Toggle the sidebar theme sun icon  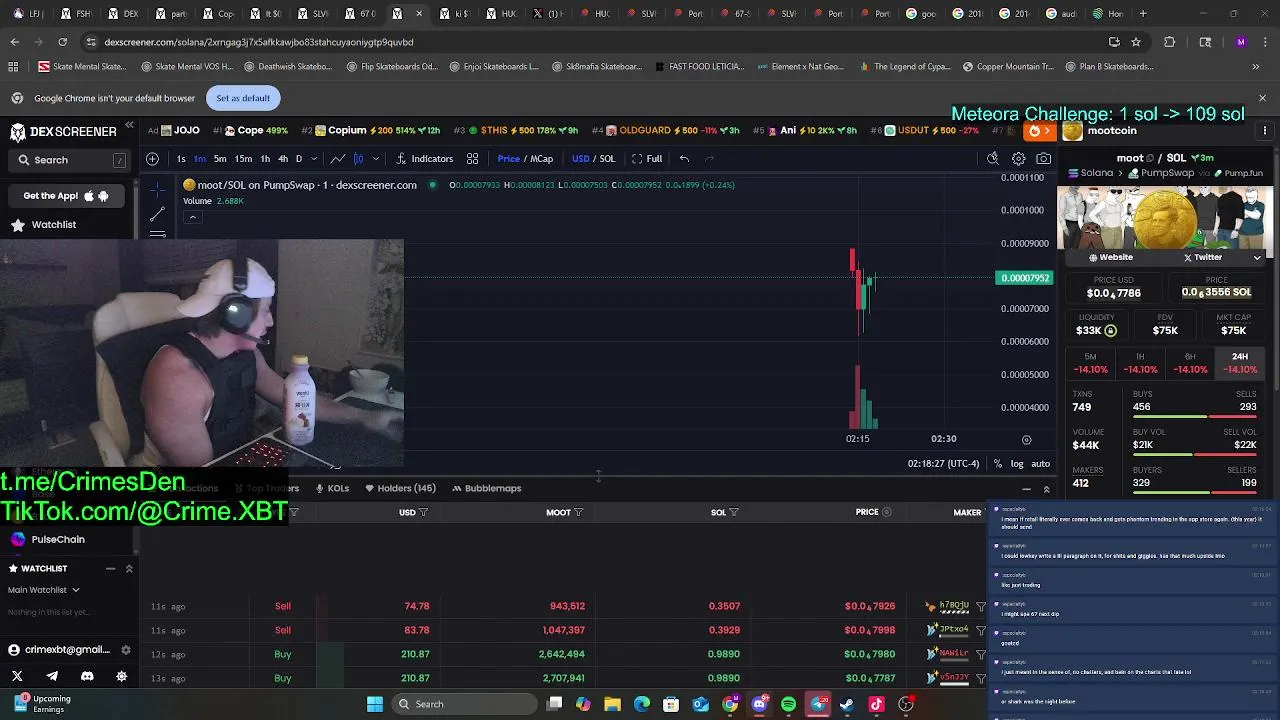point(122,676)
